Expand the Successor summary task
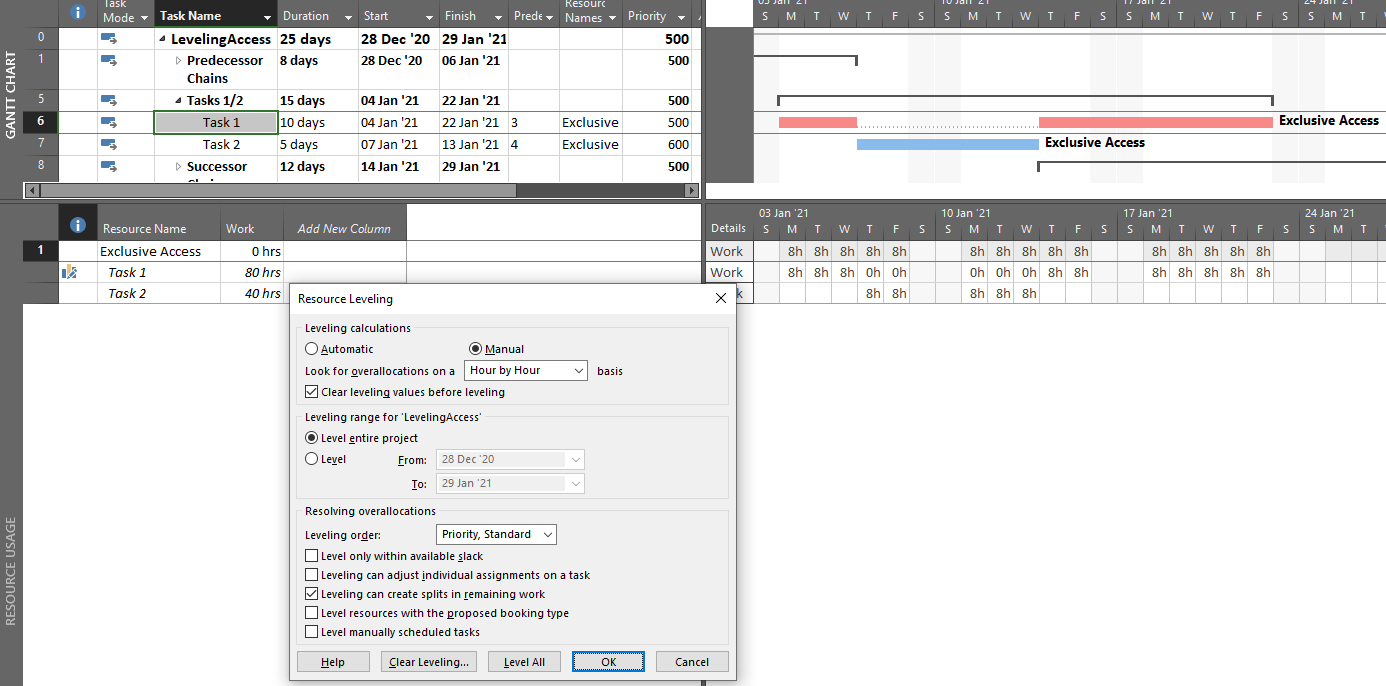Viewport: 1386px width, 686px height. click(x=179, y=166)
